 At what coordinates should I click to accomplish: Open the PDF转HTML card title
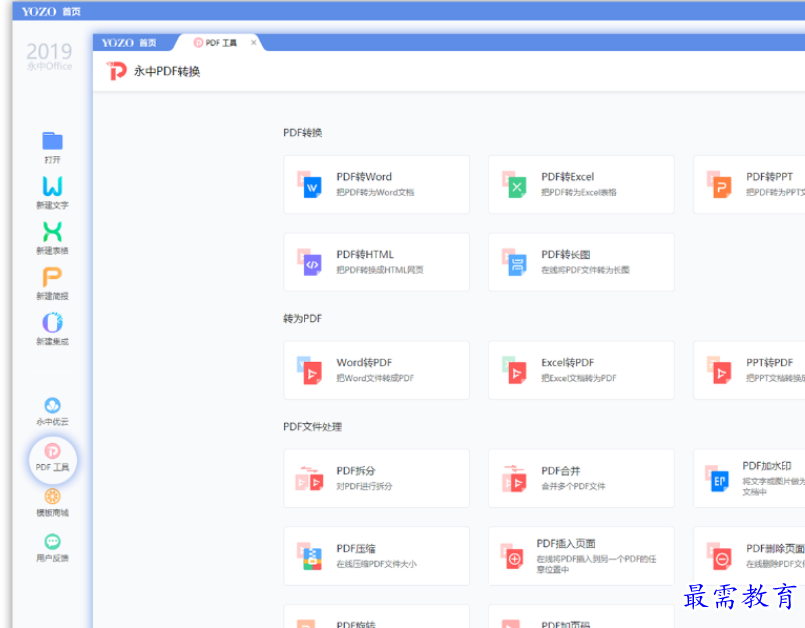(x=365, y=254)
